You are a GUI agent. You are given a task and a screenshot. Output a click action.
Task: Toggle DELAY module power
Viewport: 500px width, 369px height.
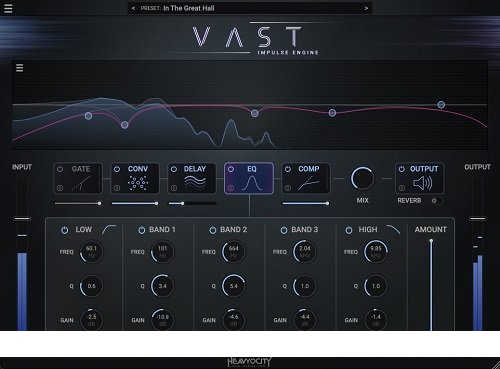(x=174, y=169)
